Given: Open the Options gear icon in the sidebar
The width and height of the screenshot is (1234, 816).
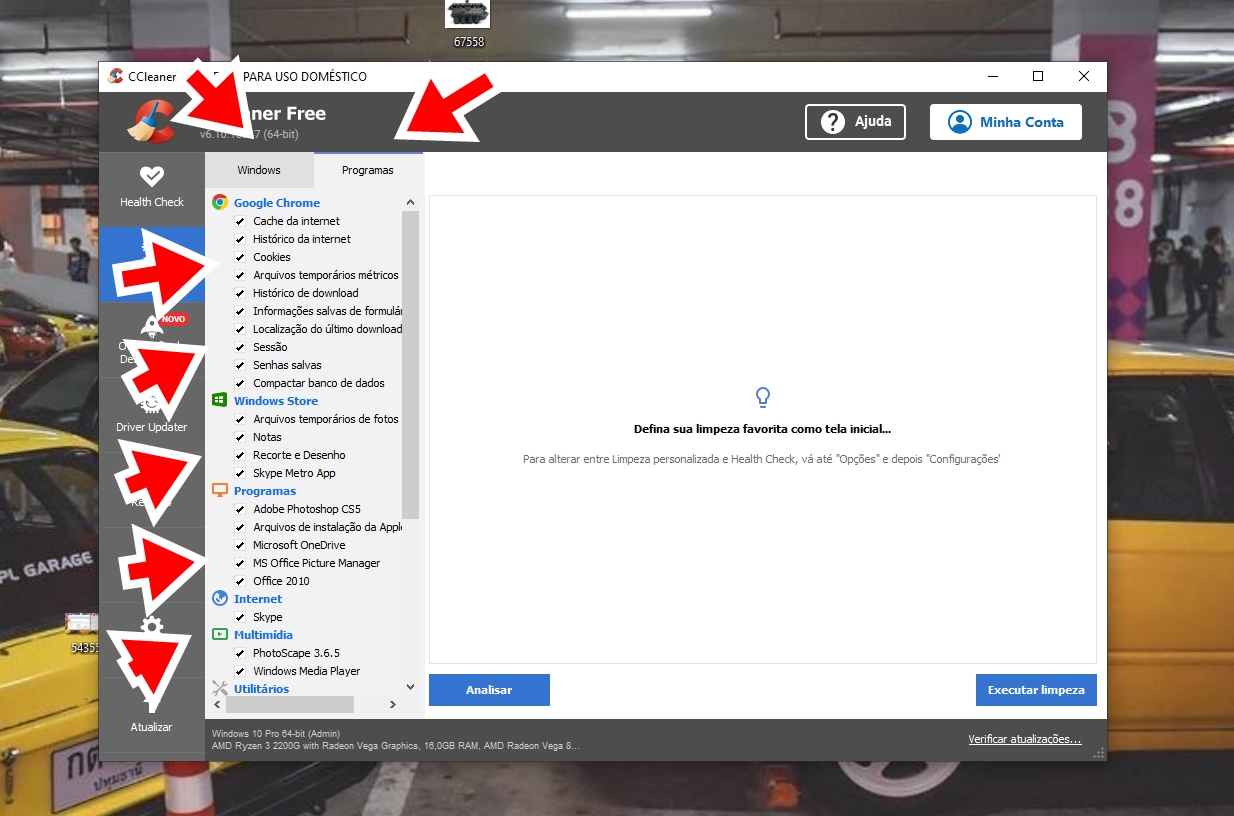Looking at the screenshot, I should [x=152, y=627].
